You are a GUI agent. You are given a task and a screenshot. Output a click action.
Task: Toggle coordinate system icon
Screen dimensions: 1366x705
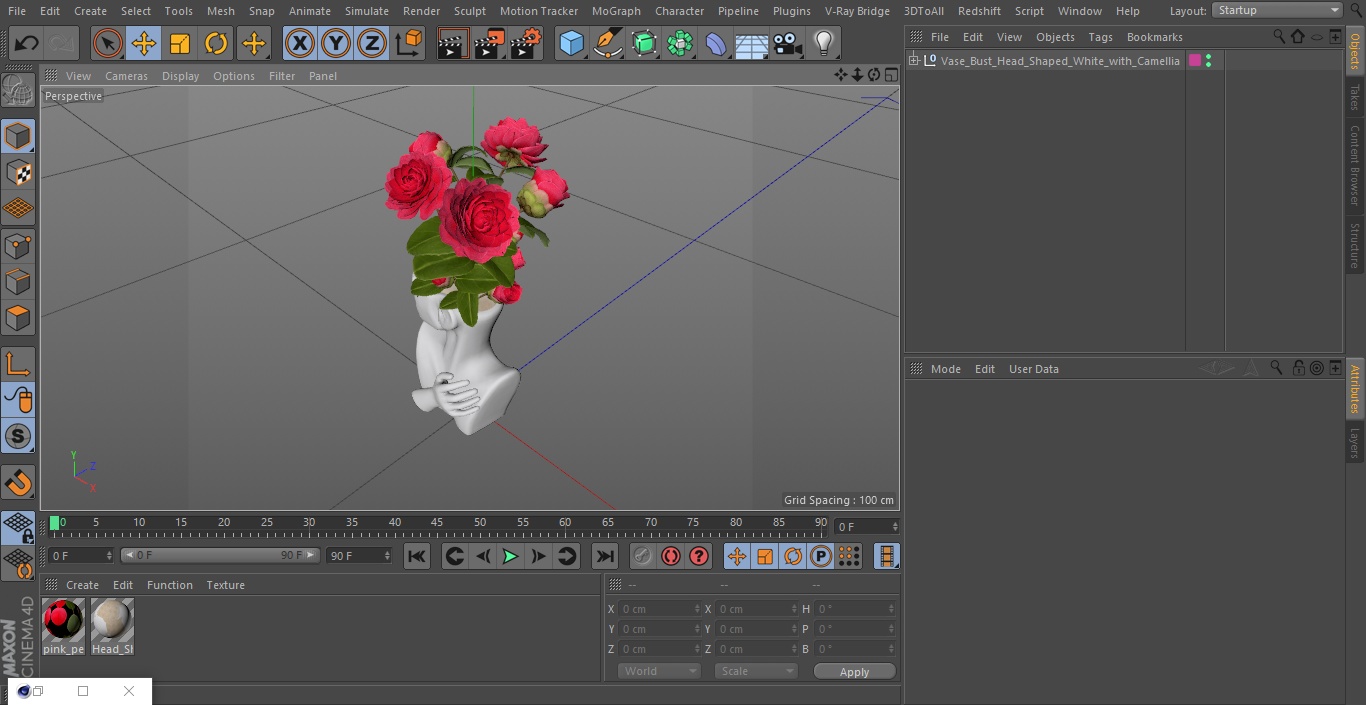pyautogui.click(x=409, y=44)
